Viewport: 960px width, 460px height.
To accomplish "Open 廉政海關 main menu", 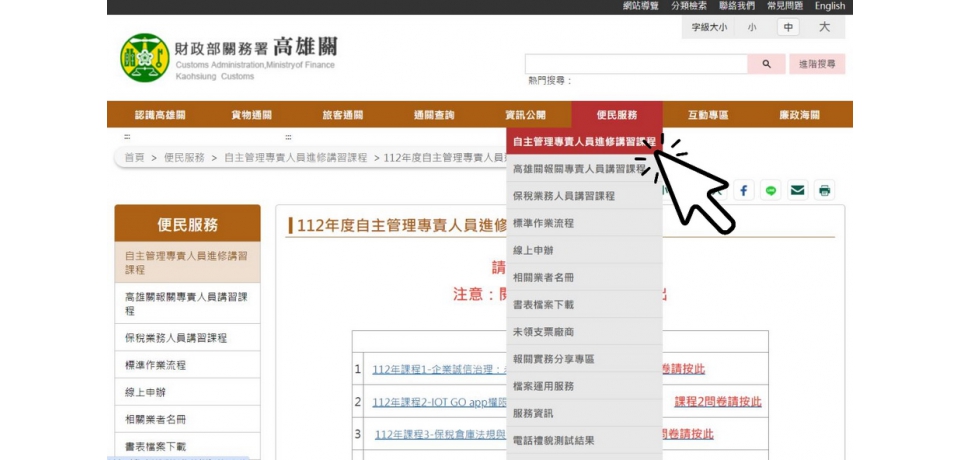I will [799, 115].
